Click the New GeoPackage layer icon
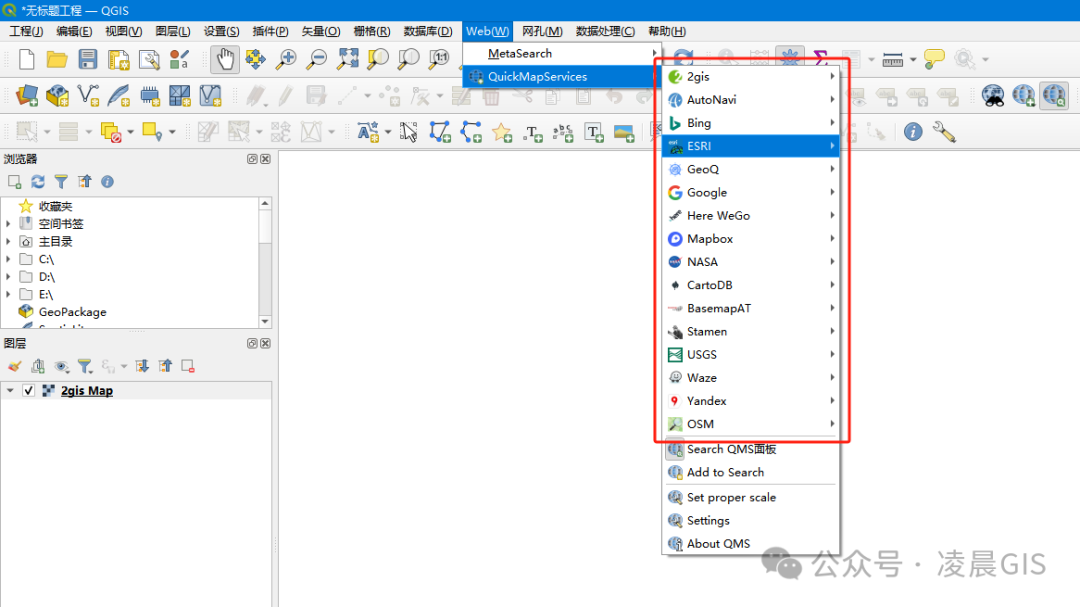Screen dimensions: 1080x607 pos(57,95)
